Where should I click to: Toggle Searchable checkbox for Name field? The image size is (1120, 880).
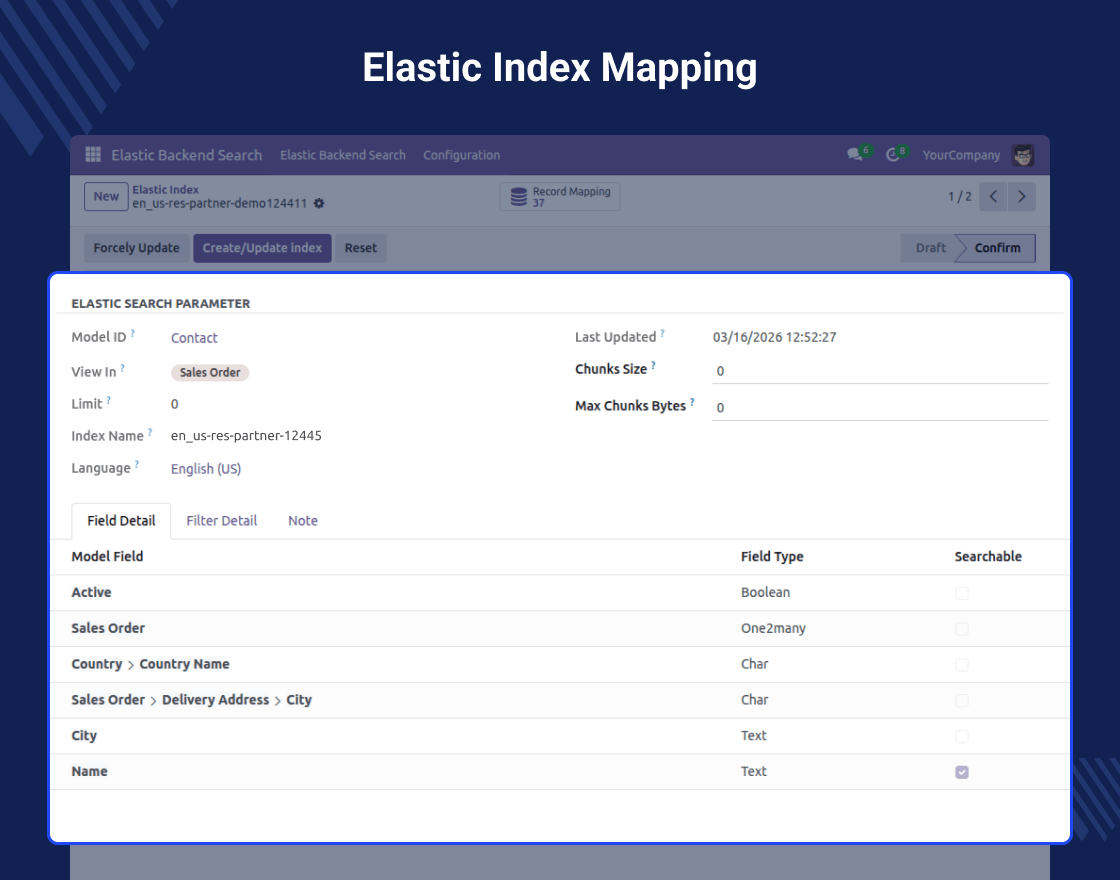click(962, 772)
